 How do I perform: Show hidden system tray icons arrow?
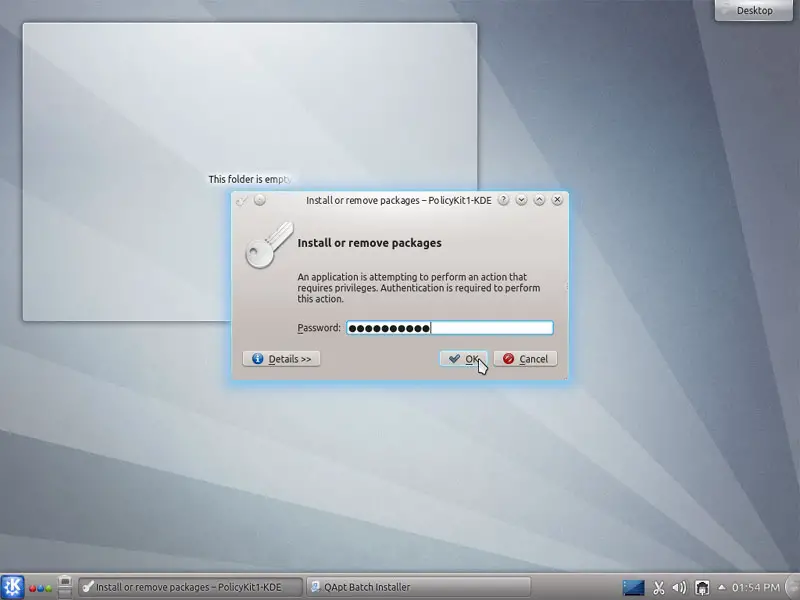721,587
